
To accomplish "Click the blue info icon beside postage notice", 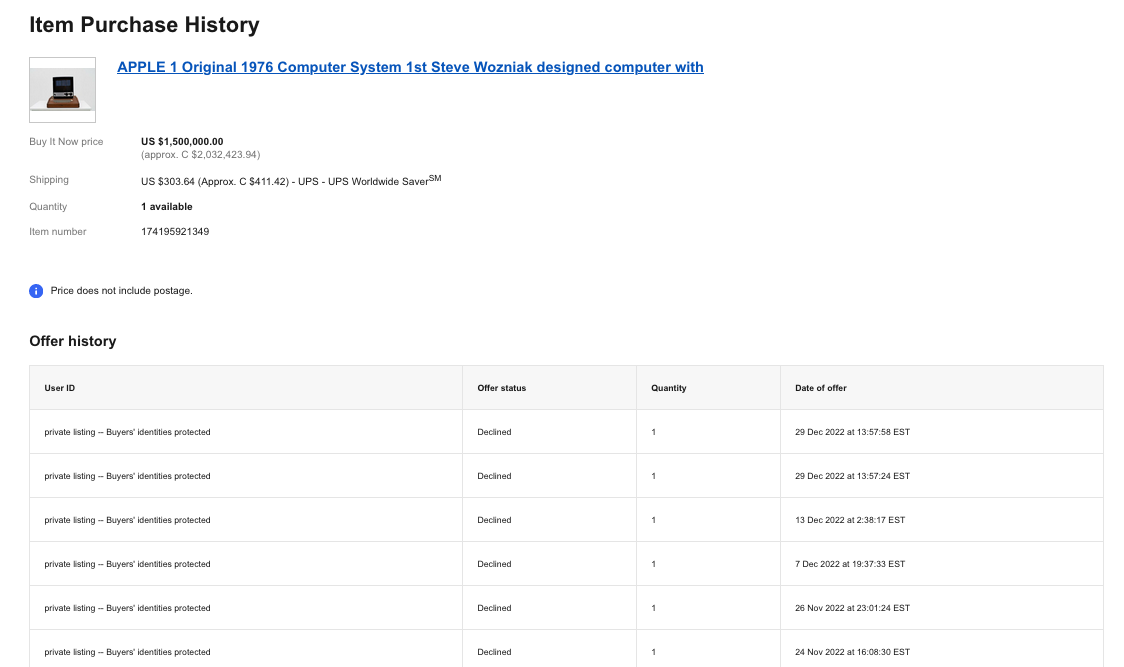I will pyautogui.click(x=36, y=291).
